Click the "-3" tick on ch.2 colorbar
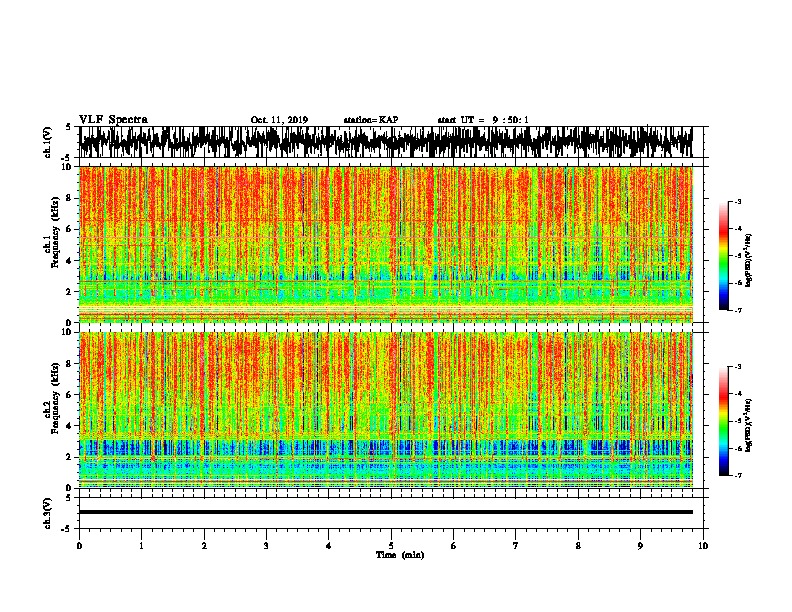792x612 pixels. tap(737, 367)
